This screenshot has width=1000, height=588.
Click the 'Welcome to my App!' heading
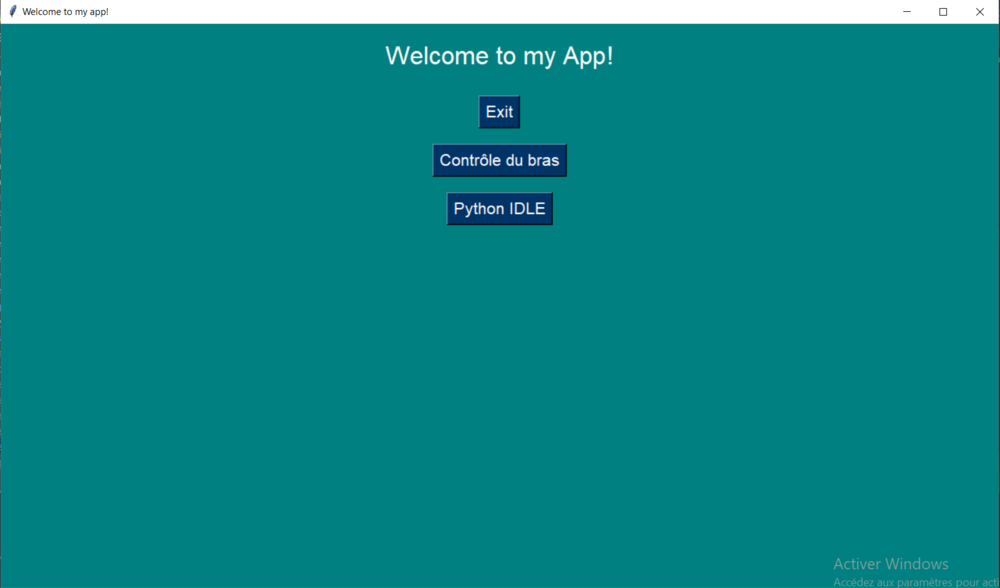click(499, 56)
